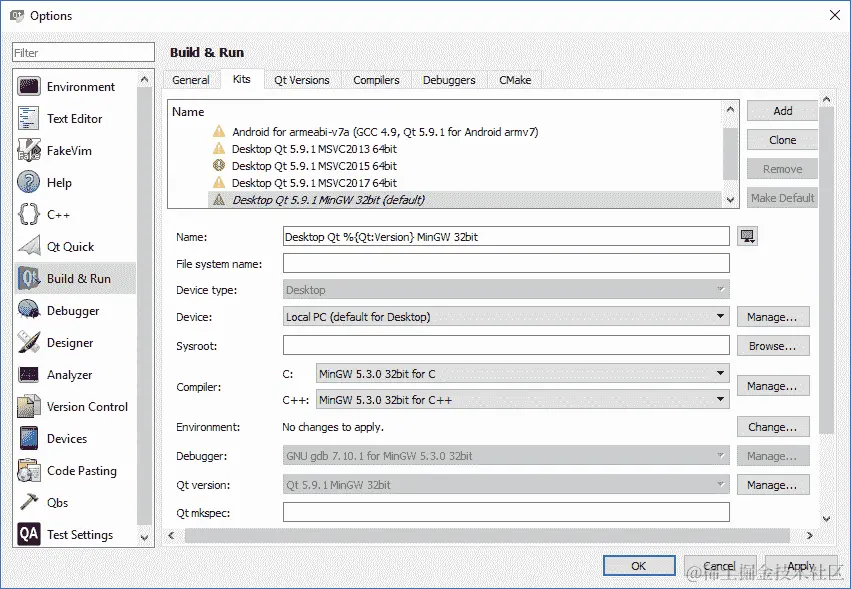This screenshot has width=851, height=589.
Task: Click the Analyzer category icon
Action: (28, 375)
